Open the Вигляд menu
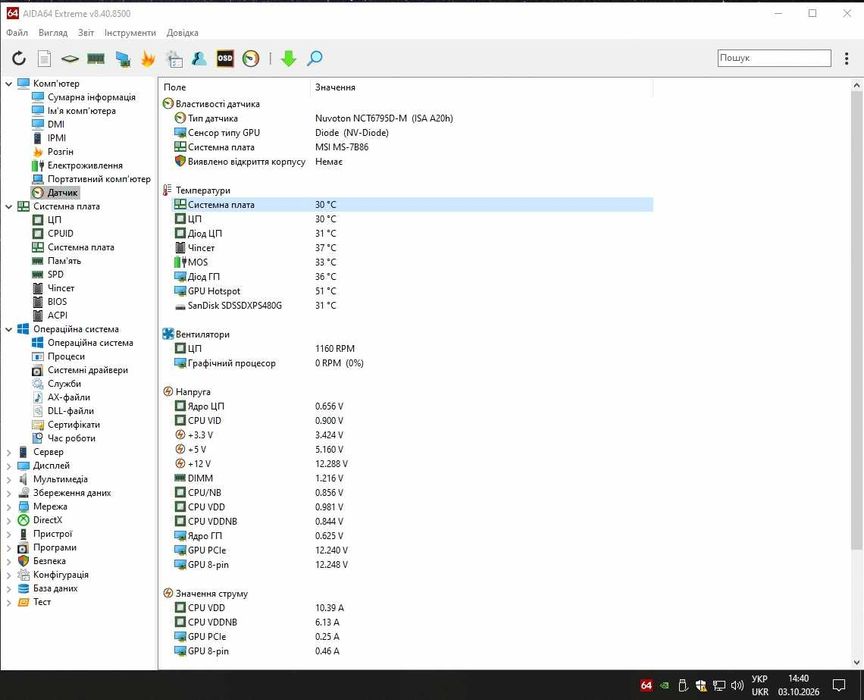This screenshot has height=700, width=864. click(x=53, y=33)
